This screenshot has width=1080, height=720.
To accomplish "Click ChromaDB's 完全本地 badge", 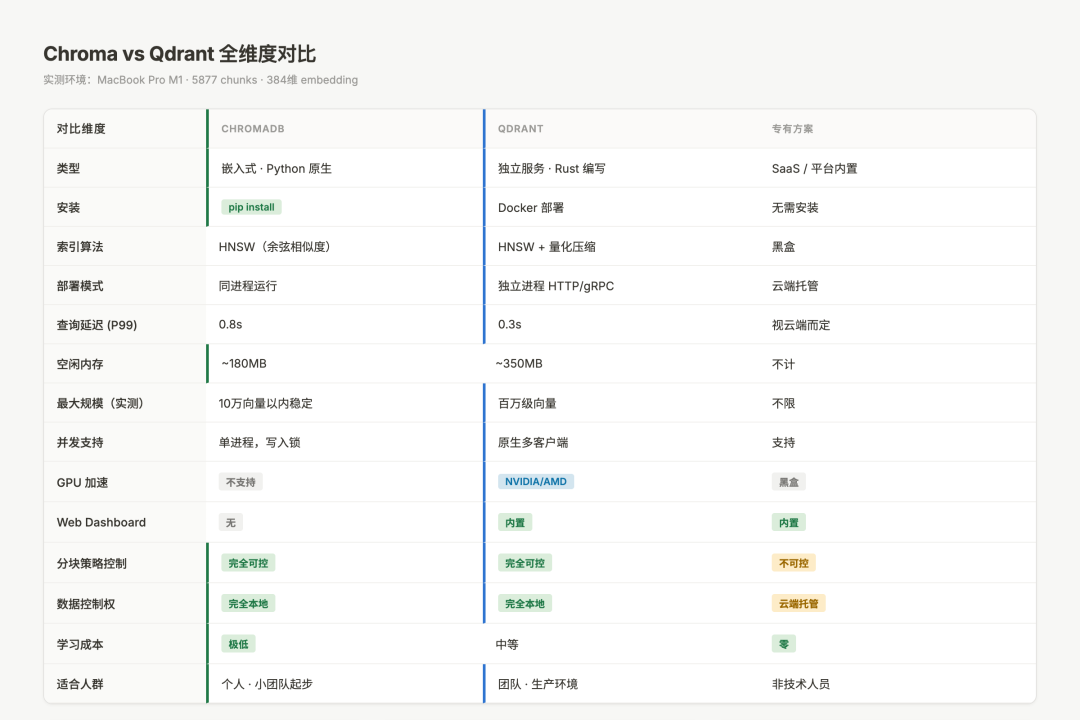I will click(248, 604).
